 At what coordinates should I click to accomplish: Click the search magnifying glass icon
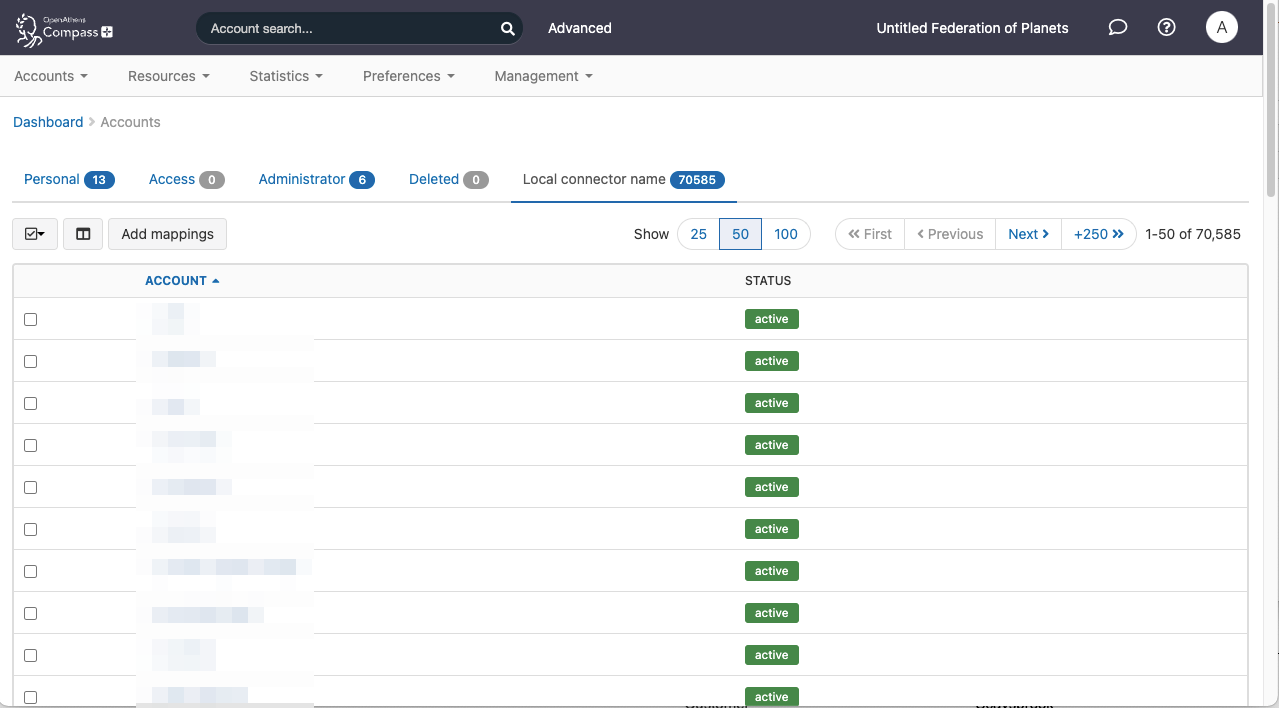coord(506,28)
